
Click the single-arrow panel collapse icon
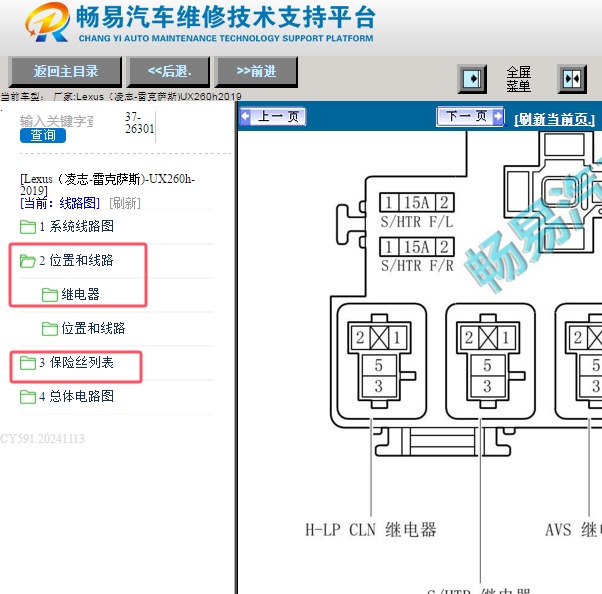coord(472,79)
